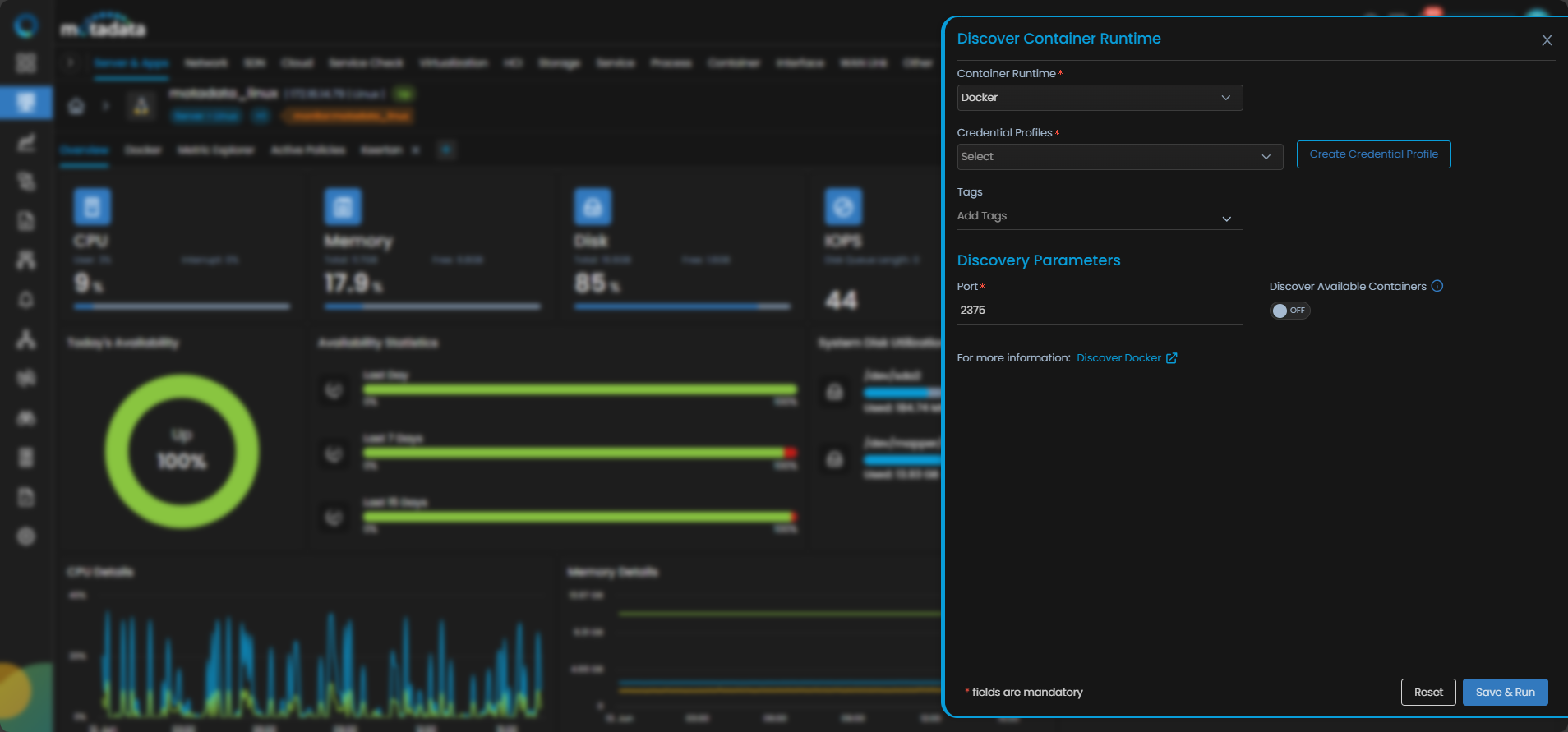Click the CPU widget icon
The image size is (1568, 732).
[x=92, y=207]
